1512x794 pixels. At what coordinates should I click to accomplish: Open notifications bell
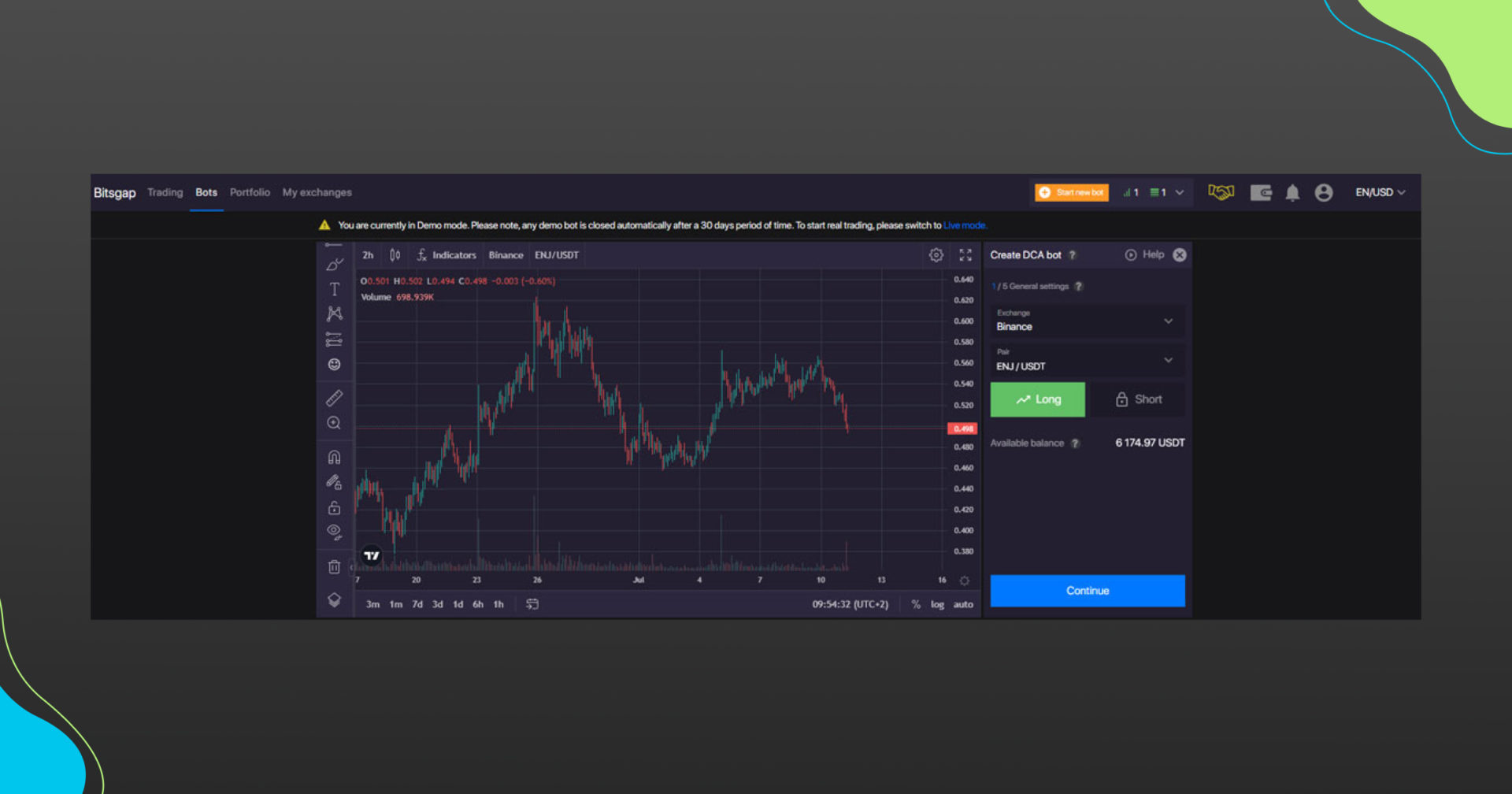[1292, 193]
